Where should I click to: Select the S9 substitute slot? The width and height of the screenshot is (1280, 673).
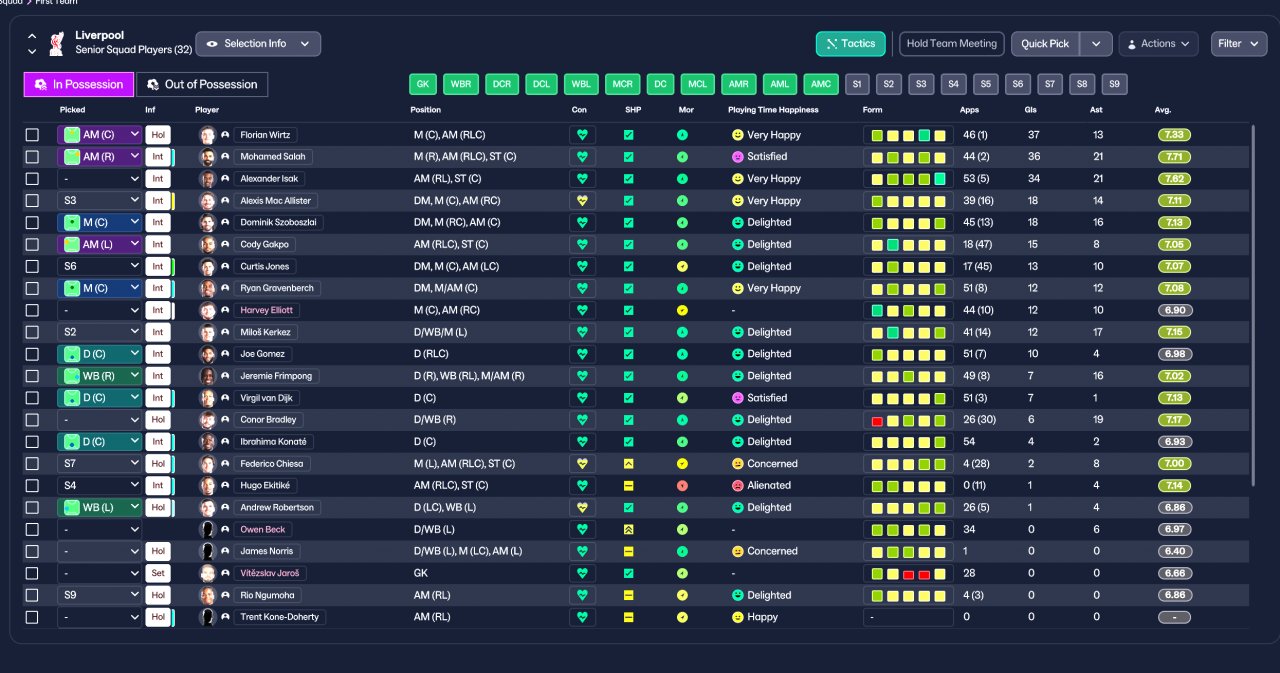[1114, 85]
